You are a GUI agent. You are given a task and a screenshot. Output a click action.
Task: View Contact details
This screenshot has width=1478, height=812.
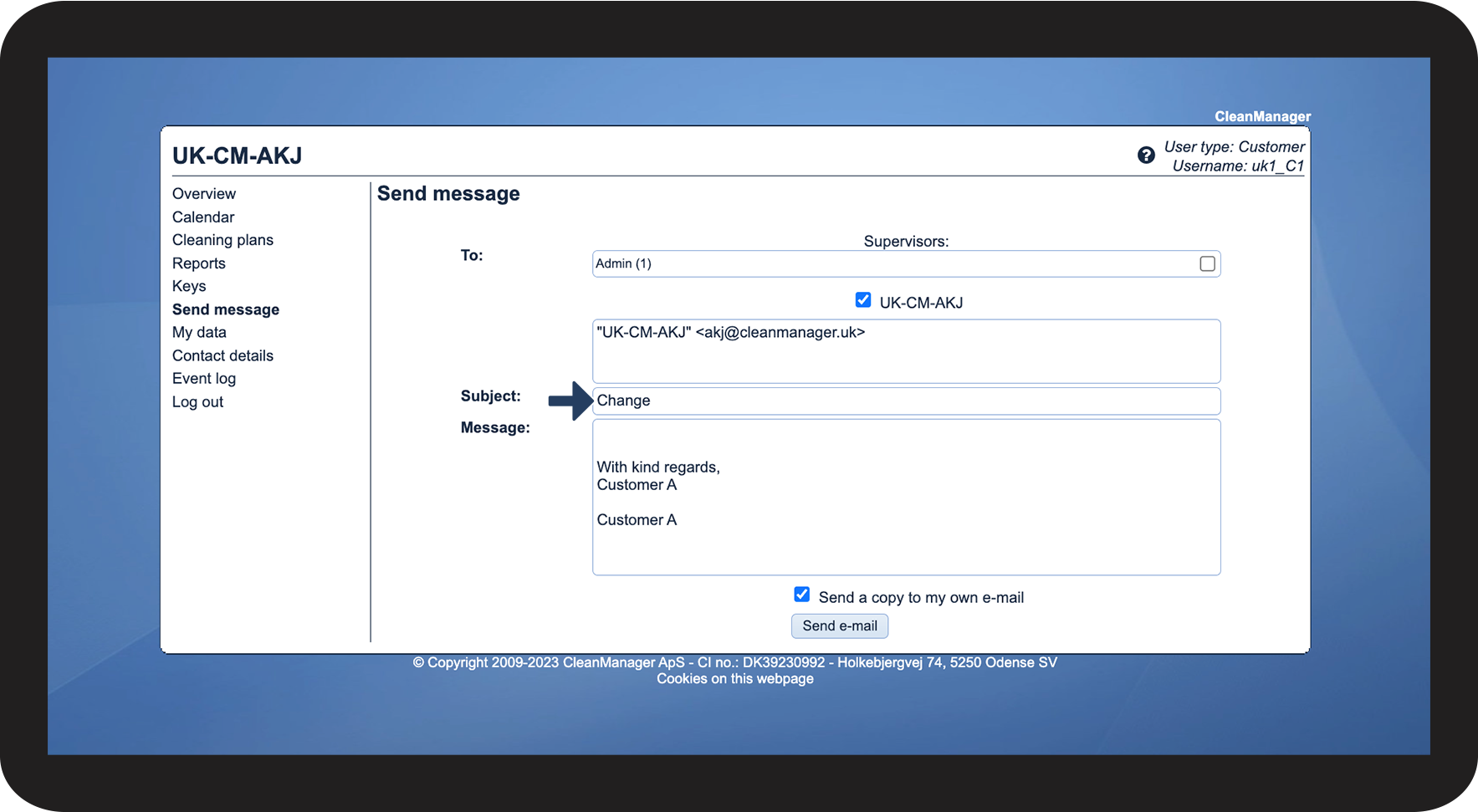click(222, 355)
